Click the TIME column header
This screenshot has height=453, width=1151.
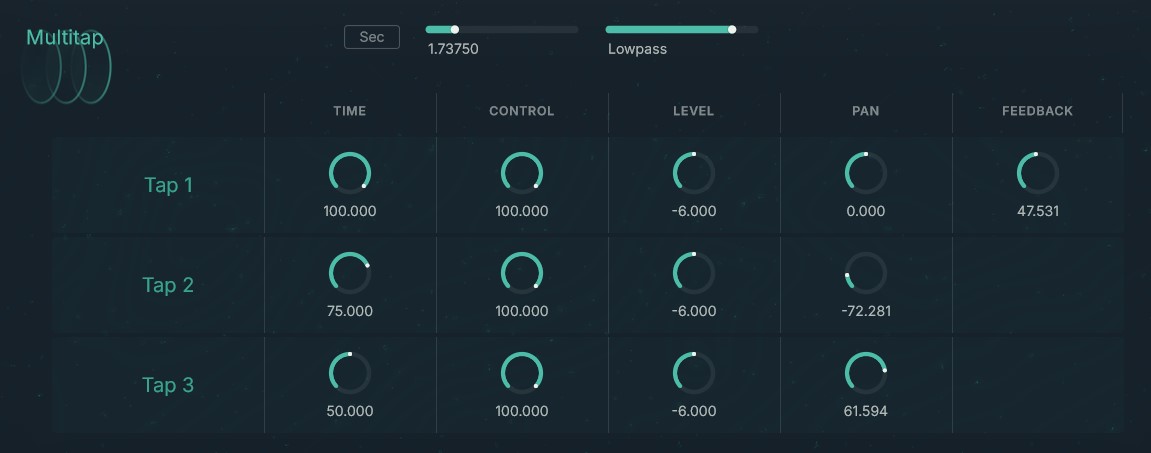350,111
